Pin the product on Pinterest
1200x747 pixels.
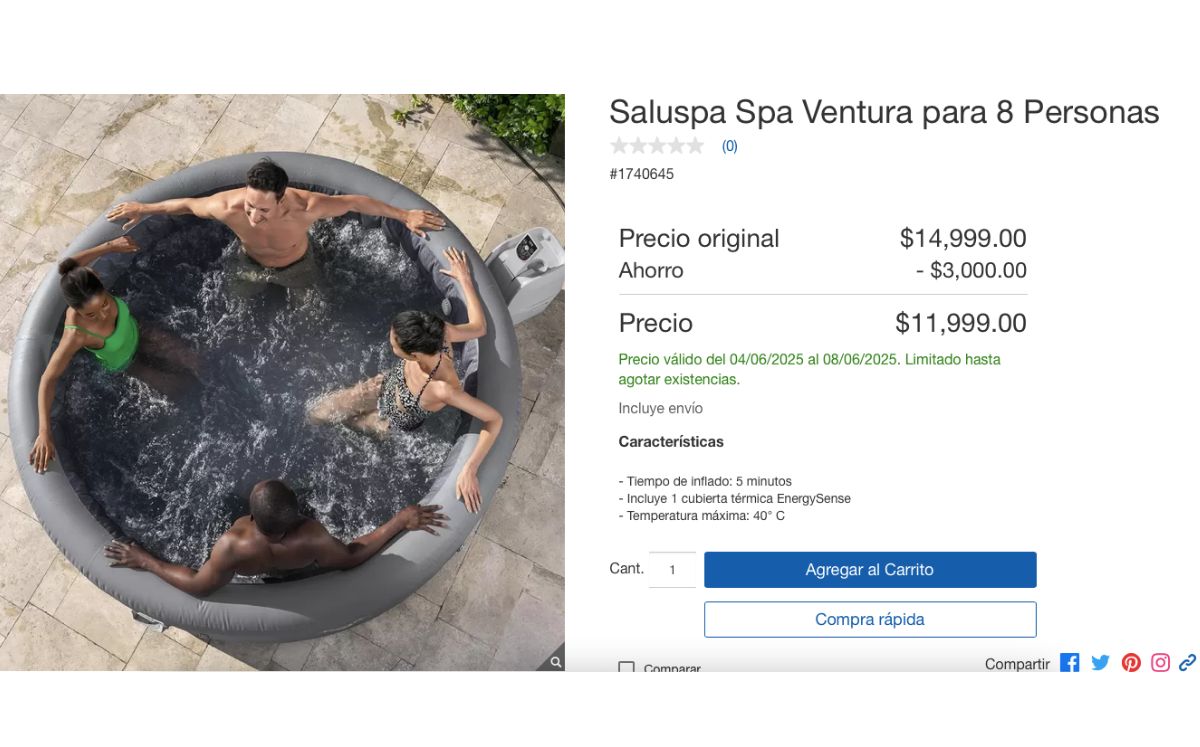tap(1131, 663)
